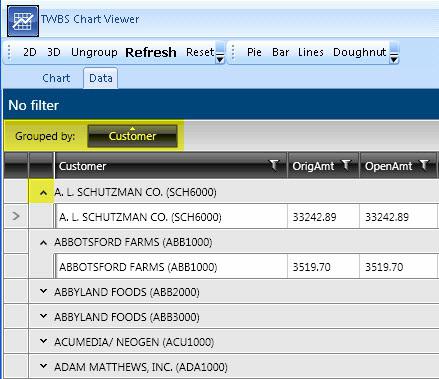Open overflow arrow after Reset

point(220,53)
